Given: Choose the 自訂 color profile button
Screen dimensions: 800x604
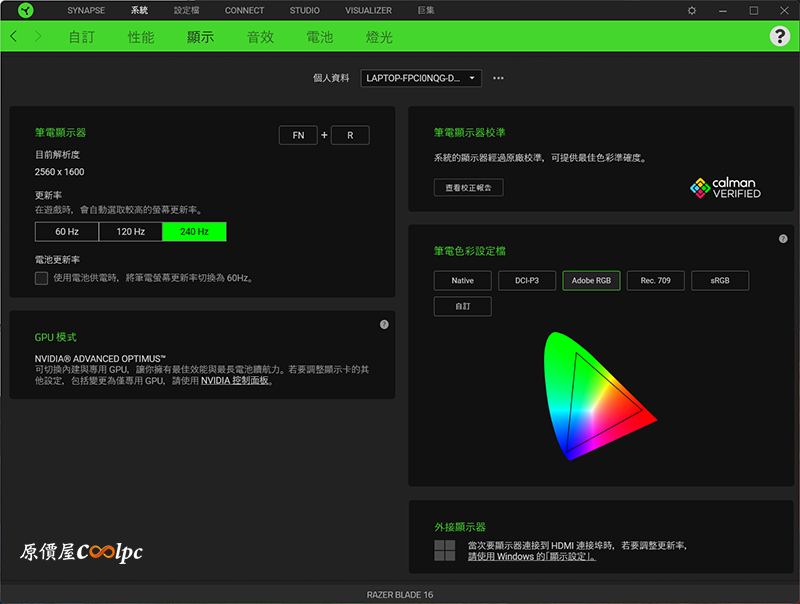Looking at the screenshot, I should pyautogui.click(x=463, y=306).
